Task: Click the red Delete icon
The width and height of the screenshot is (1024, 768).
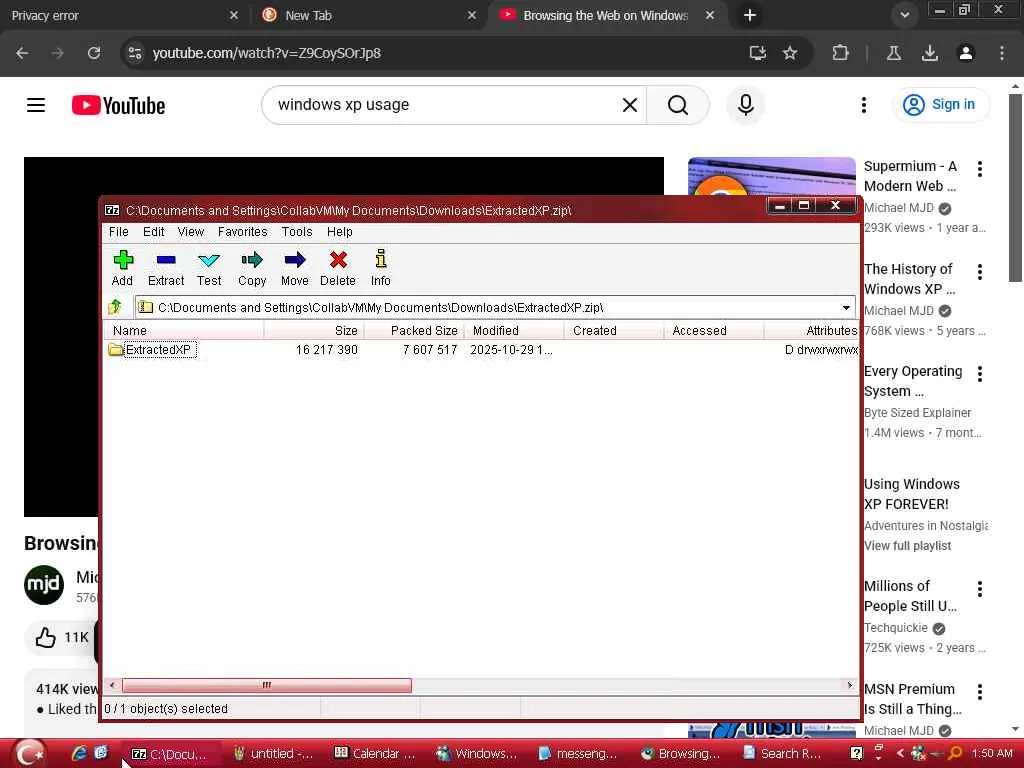Action: coord(338,268)
